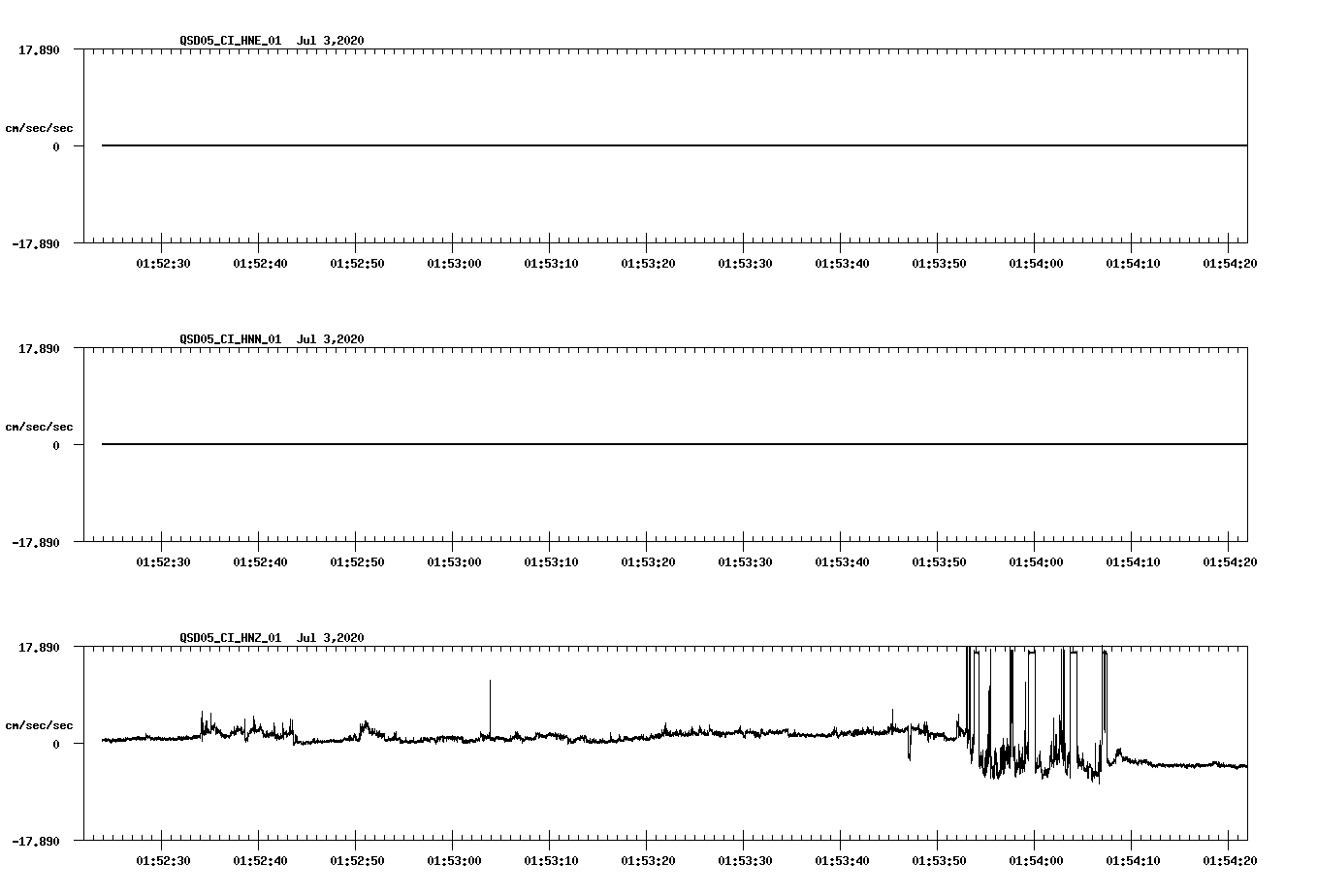1317x896 pixels.
Task: Choose the 01:53:20 tick label under HNN plot
Action: pos(648,561)
